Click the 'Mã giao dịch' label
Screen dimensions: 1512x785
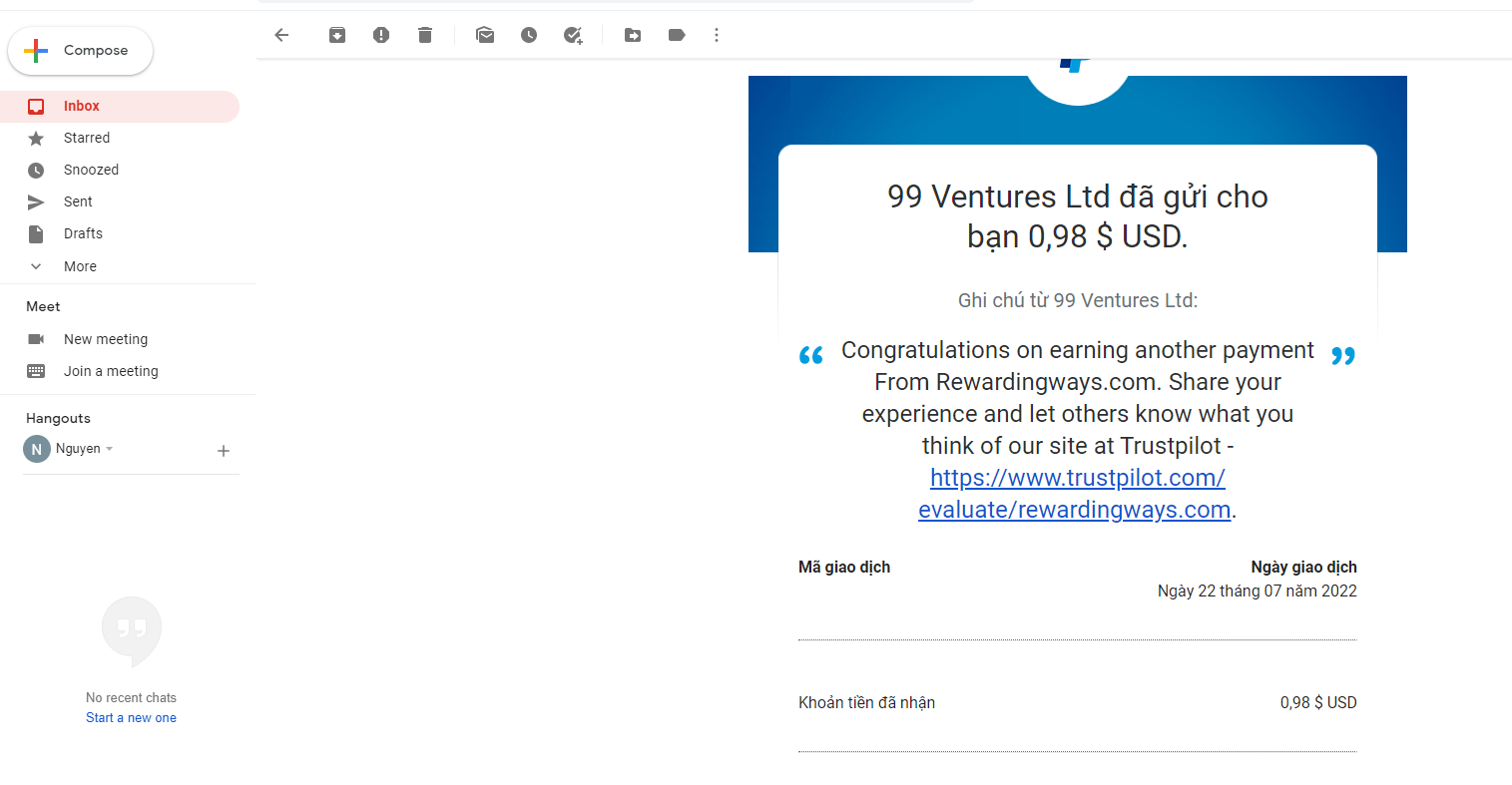844,567
